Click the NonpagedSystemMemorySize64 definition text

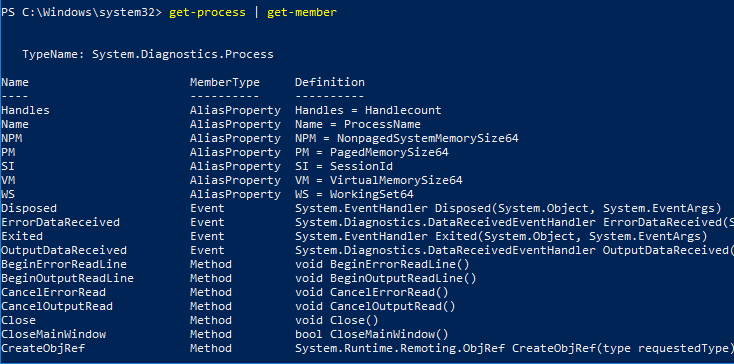click(x=427, y=138)
